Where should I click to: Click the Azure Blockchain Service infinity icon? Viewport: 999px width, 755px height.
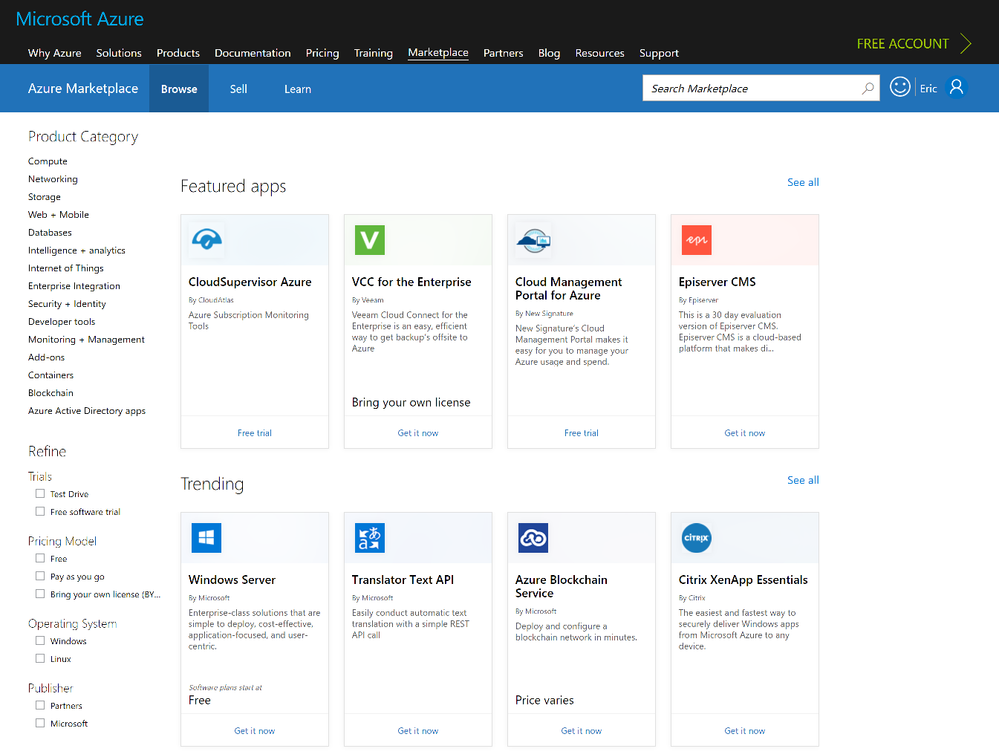coord(533,537)
